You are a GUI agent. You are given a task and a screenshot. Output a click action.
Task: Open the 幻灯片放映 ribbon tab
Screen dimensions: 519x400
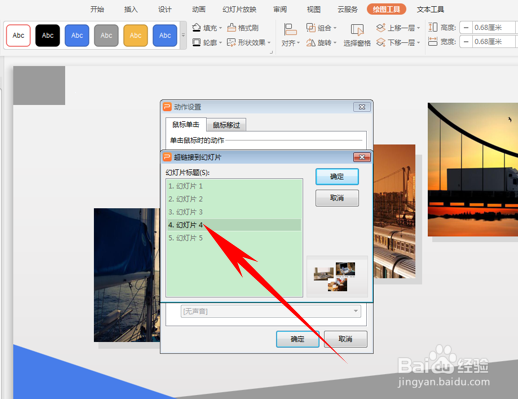click(239, 9)
